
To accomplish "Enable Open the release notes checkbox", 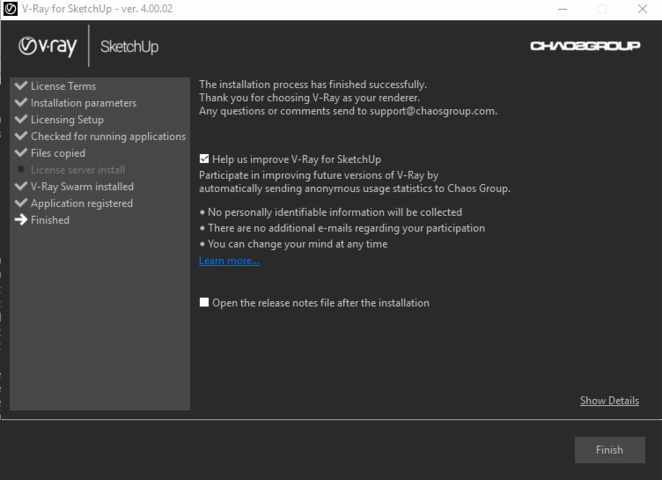I will click(x=204, y=302).
